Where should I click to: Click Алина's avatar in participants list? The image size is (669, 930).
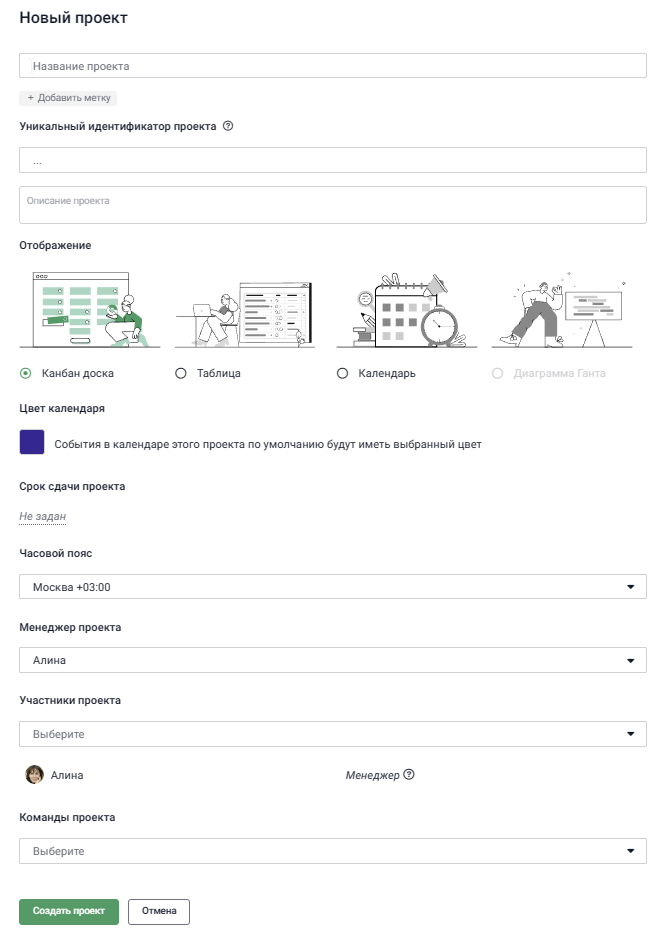tap(34, 774)
